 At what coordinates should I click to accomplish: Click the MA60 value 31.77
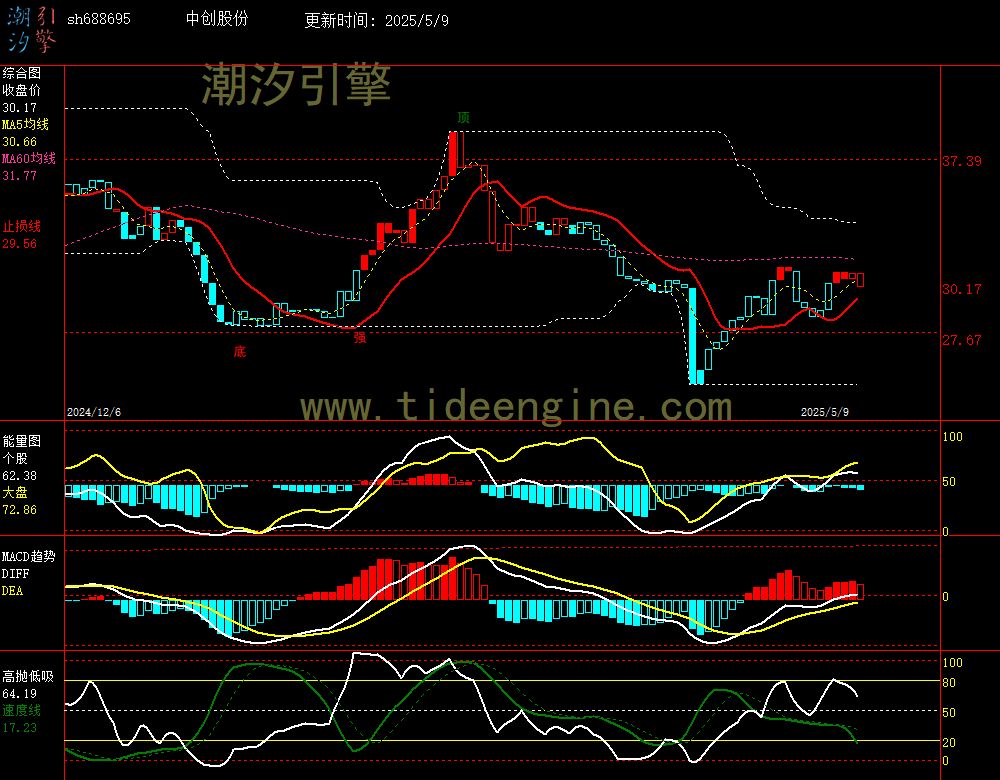[x=19, y=175]
